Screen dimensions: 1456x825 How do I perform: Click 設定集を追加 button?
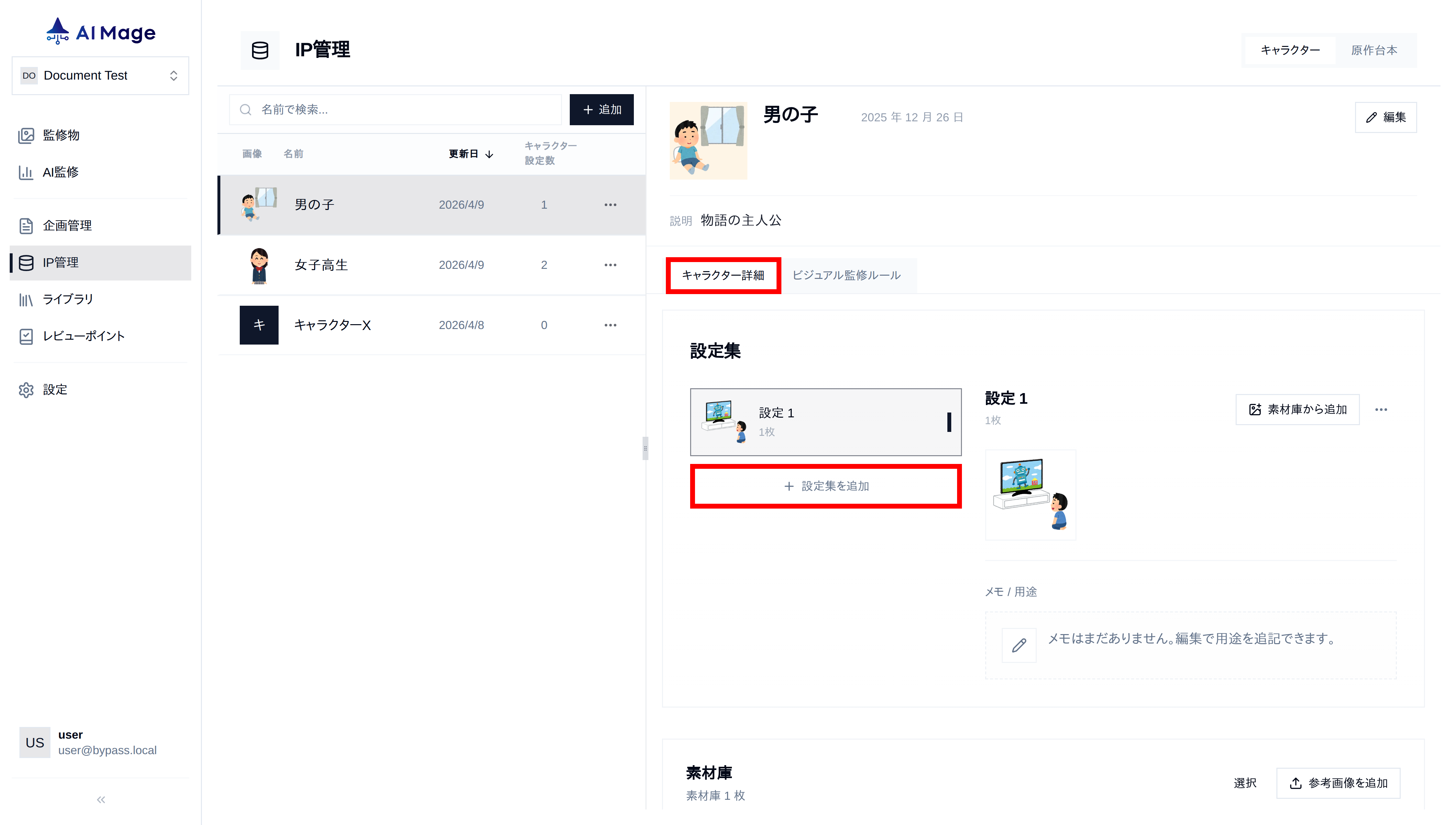(x=825, y=486)
